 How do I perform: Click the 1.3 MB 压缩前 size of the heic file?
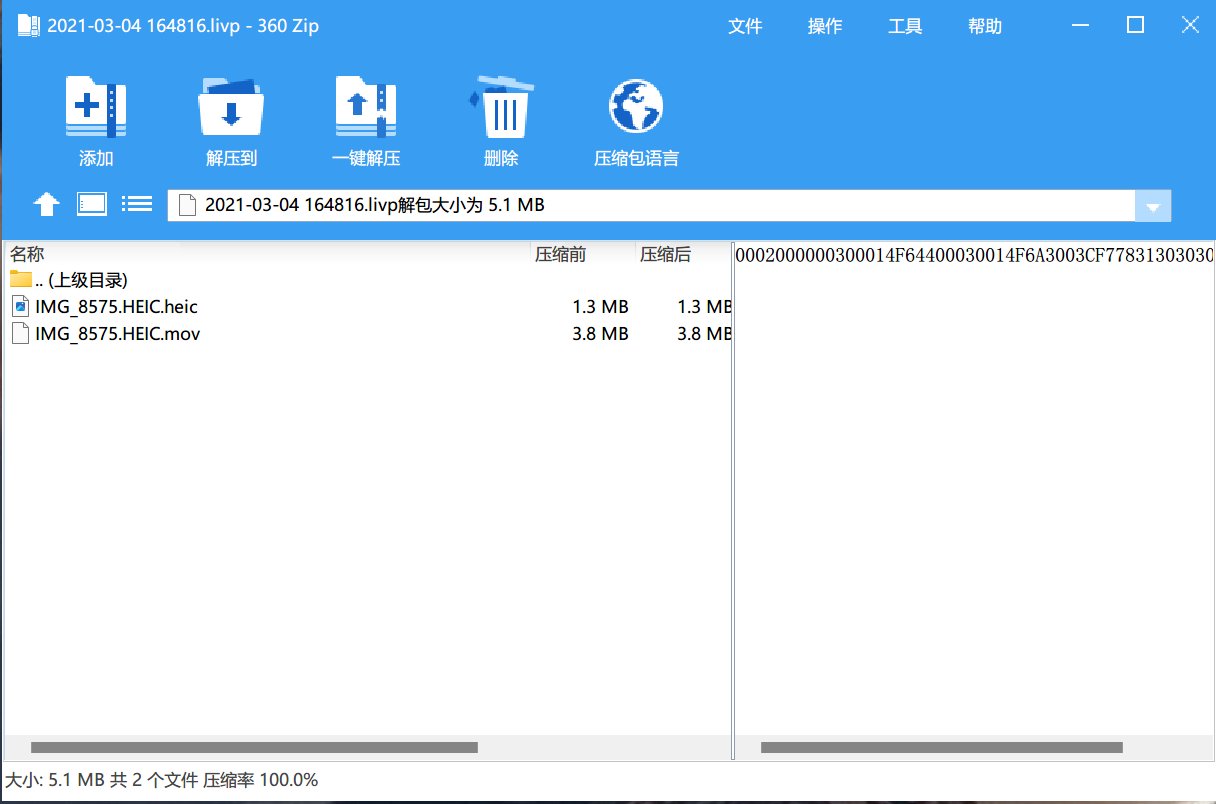pos(600,307)
